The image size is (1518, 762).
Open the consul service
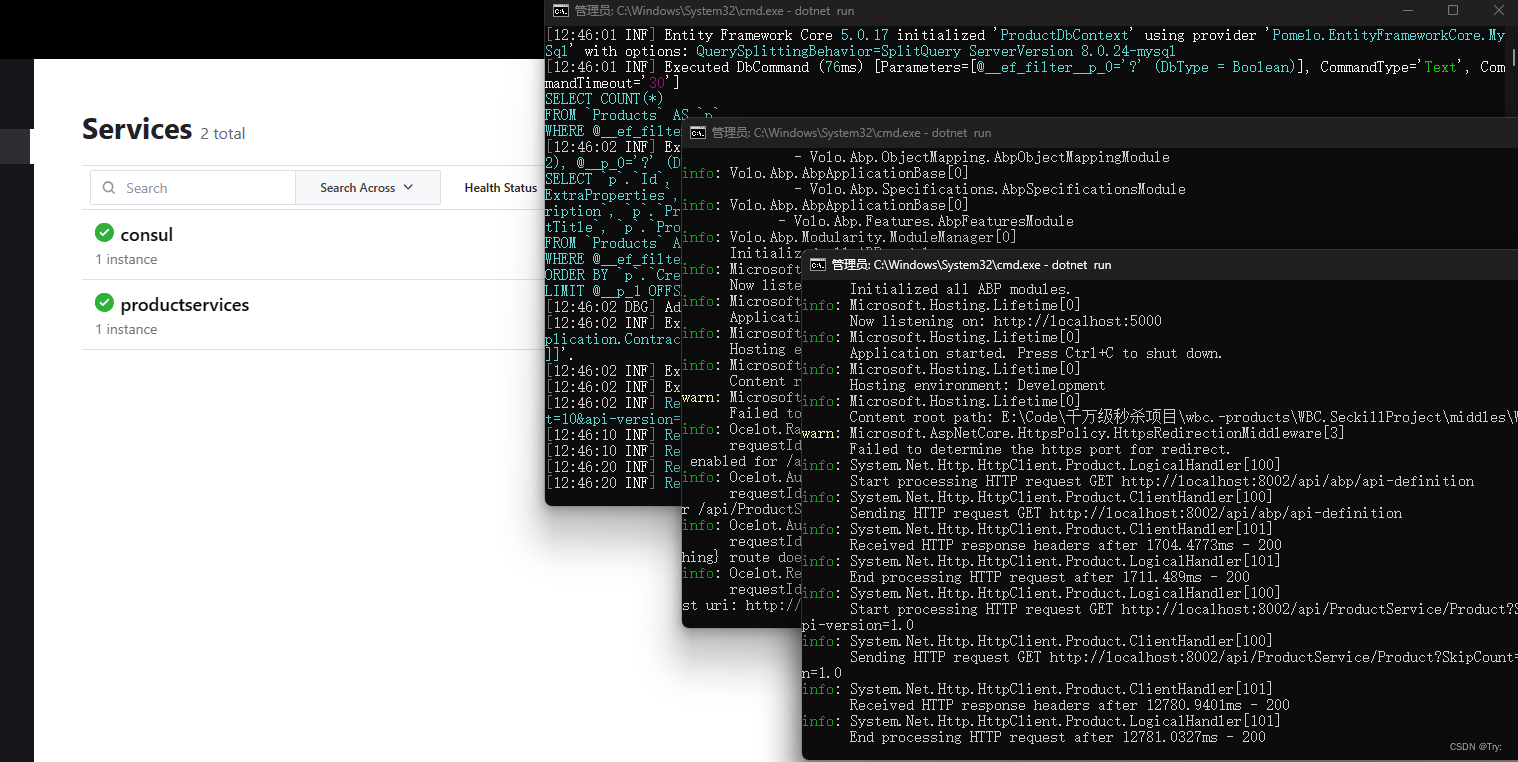click(x=147, y=235)
